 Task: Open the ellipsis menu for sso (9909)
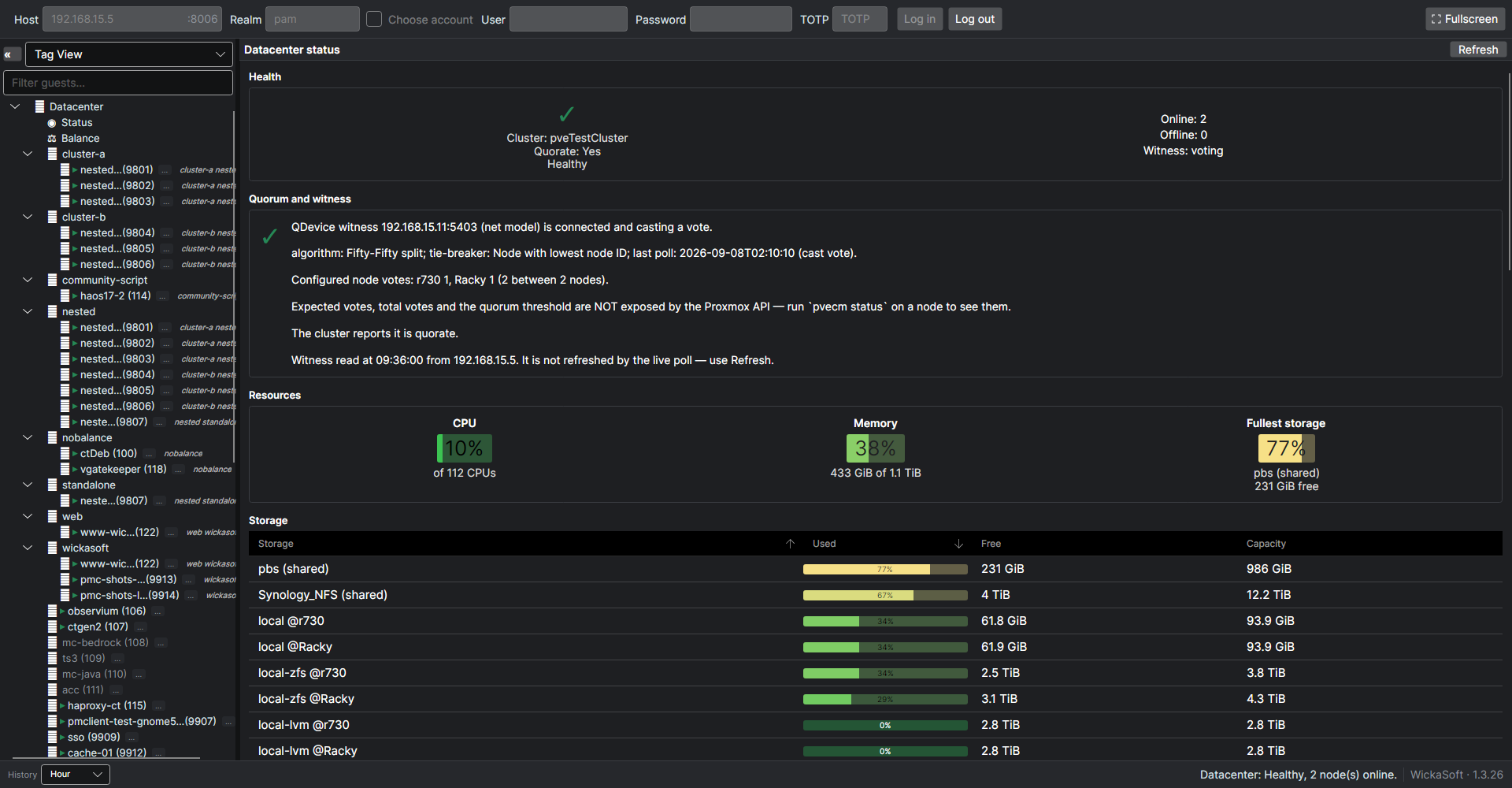coord(132,738)
